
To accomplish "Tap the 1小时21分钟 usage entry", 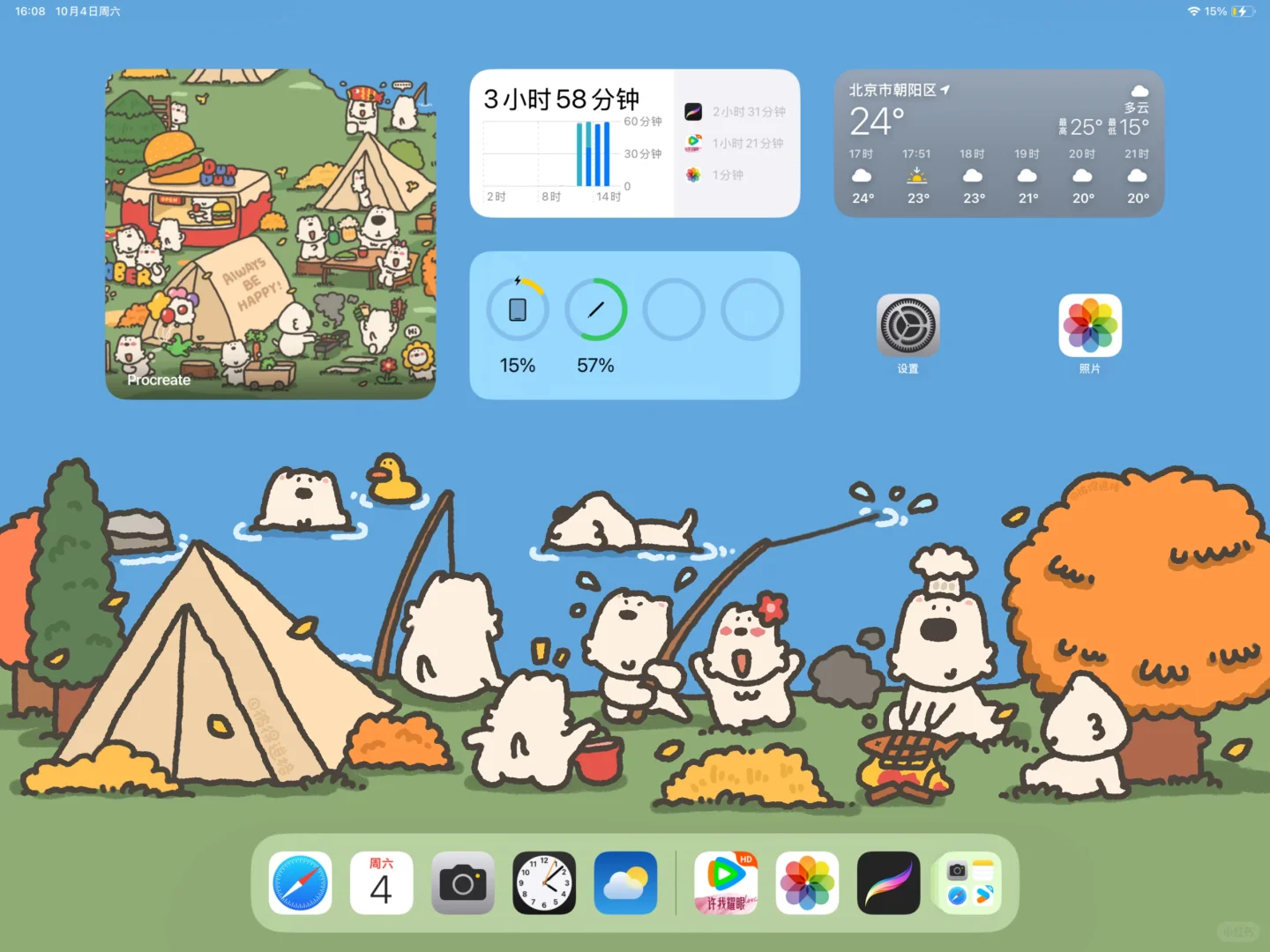I will (x=748, y=143).
